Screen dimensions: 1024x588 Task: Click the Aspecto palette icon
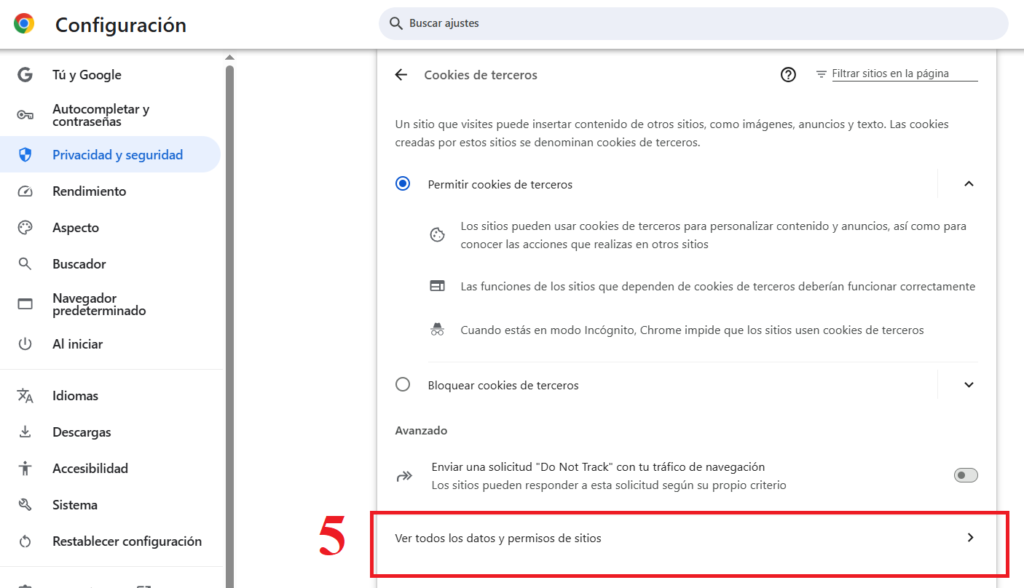(x=25, y=227)
